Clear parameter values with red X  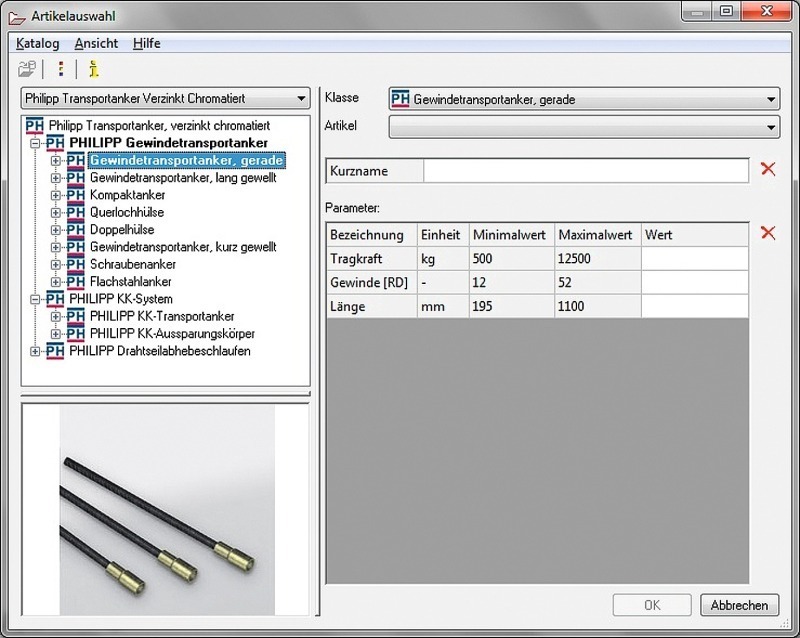768,233
